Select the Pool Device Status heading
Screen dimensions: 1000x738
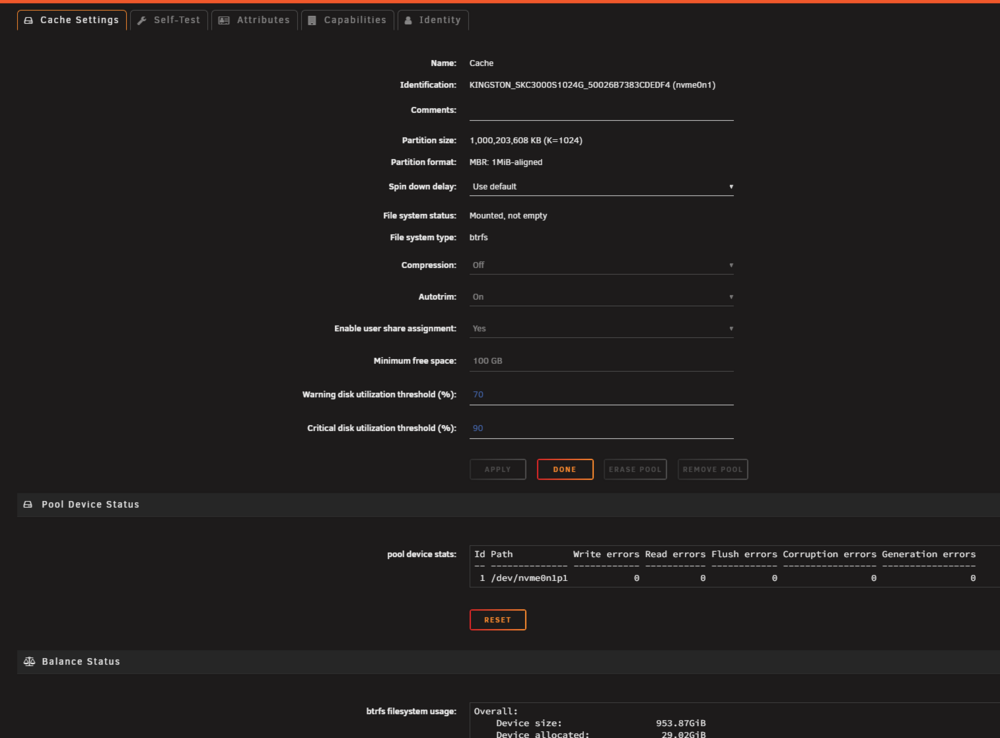coord(90,505)
